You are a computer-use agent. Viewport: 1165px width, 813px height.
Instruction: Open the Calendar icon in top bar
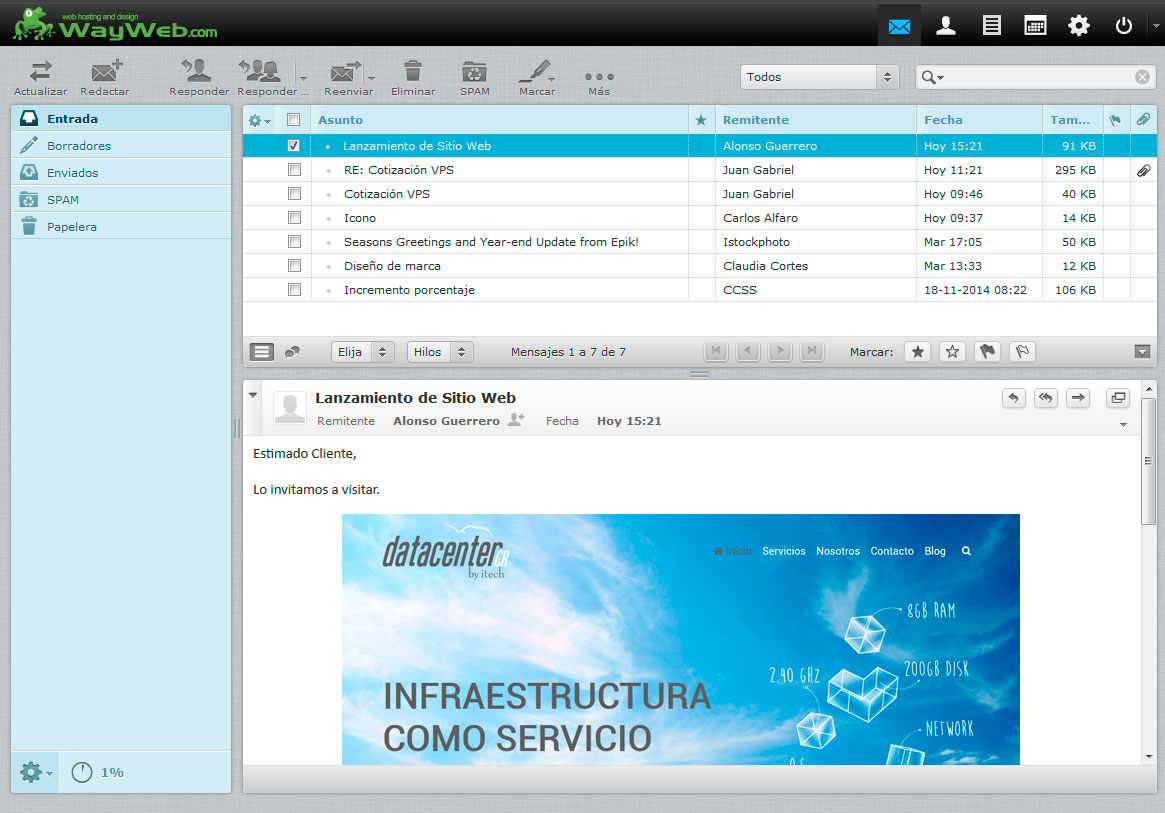point(1035,26)
